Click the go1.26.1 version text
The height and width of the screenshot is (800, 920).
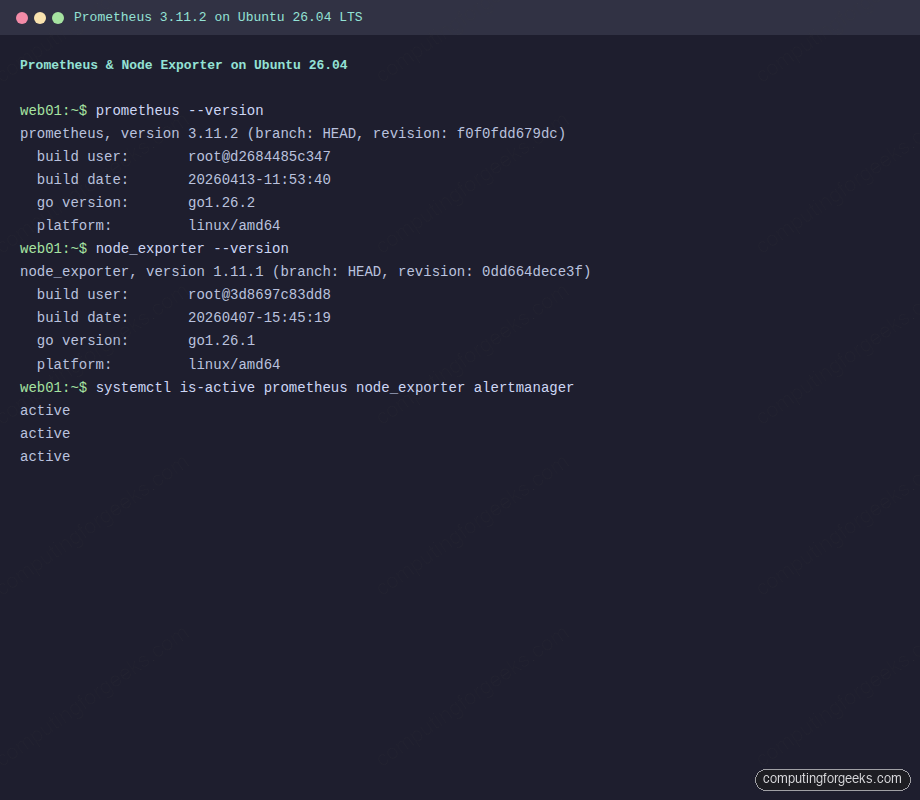(221, 340)
